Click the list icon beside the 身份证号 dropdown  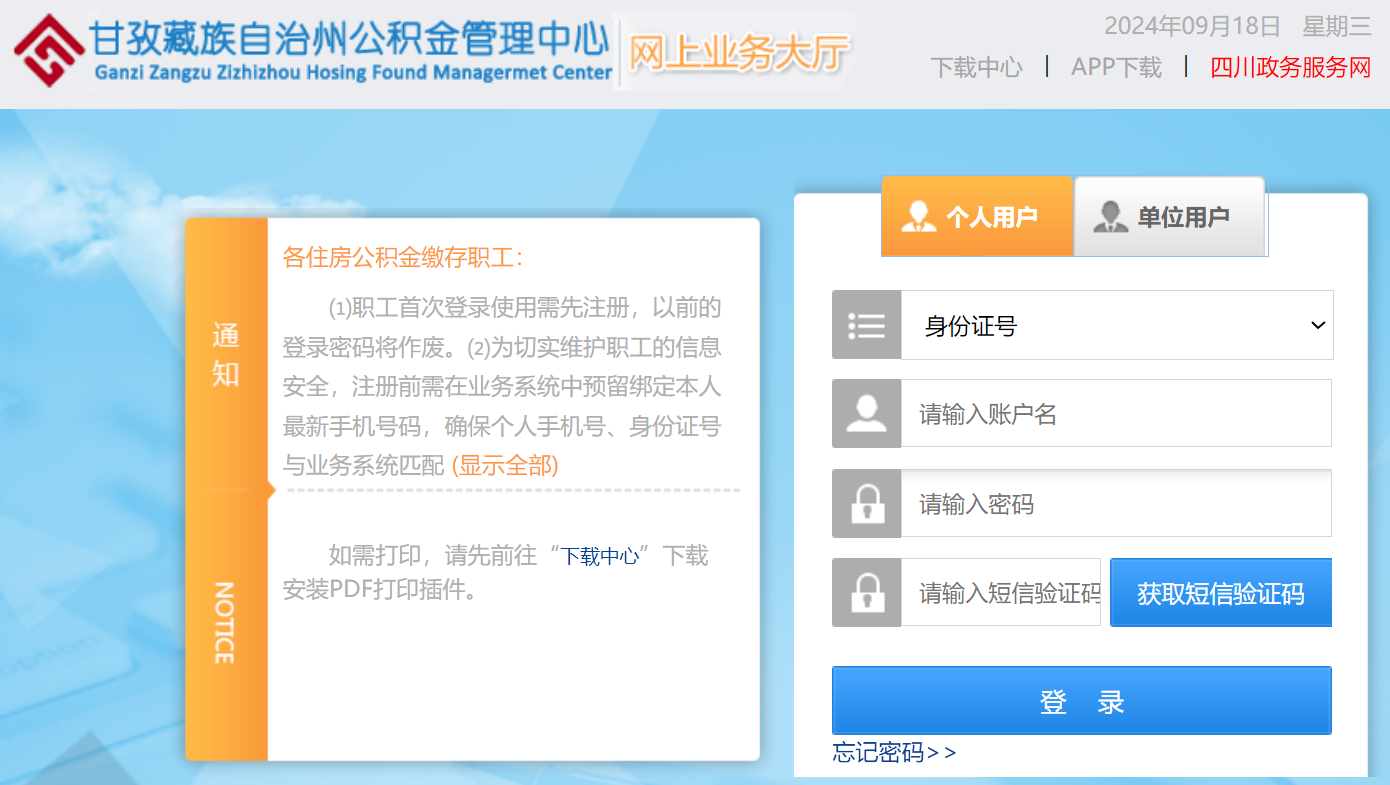(x=866, y=325)
